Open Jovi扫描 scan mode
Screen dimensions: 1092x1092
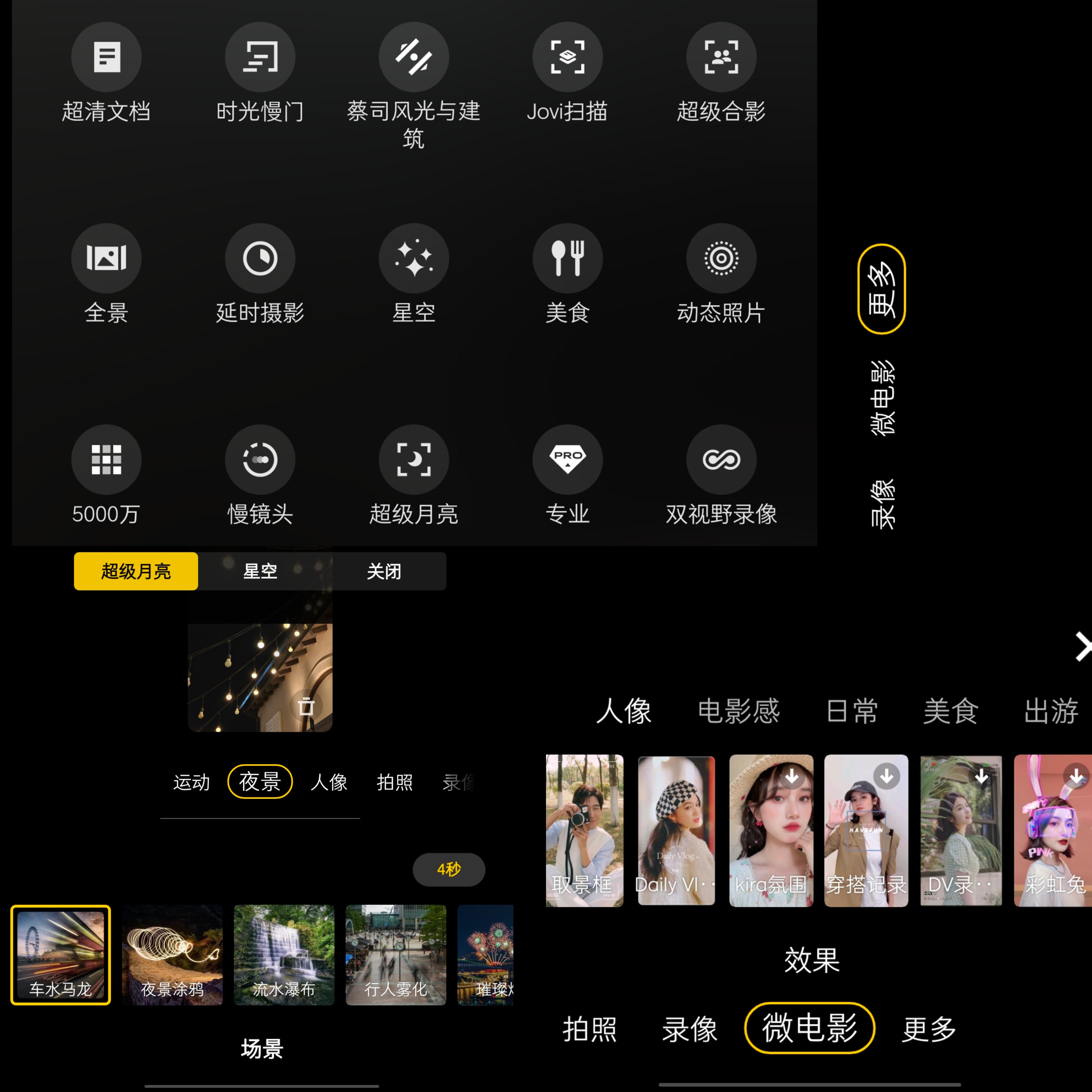click(568, 57)
